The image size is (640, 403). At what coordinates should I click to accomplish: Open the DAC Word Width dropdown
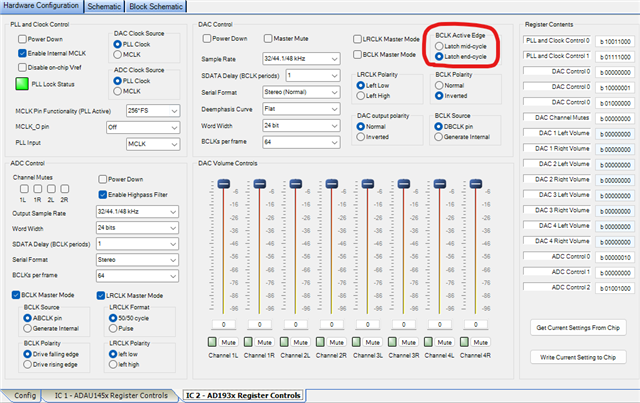[301, 126]
